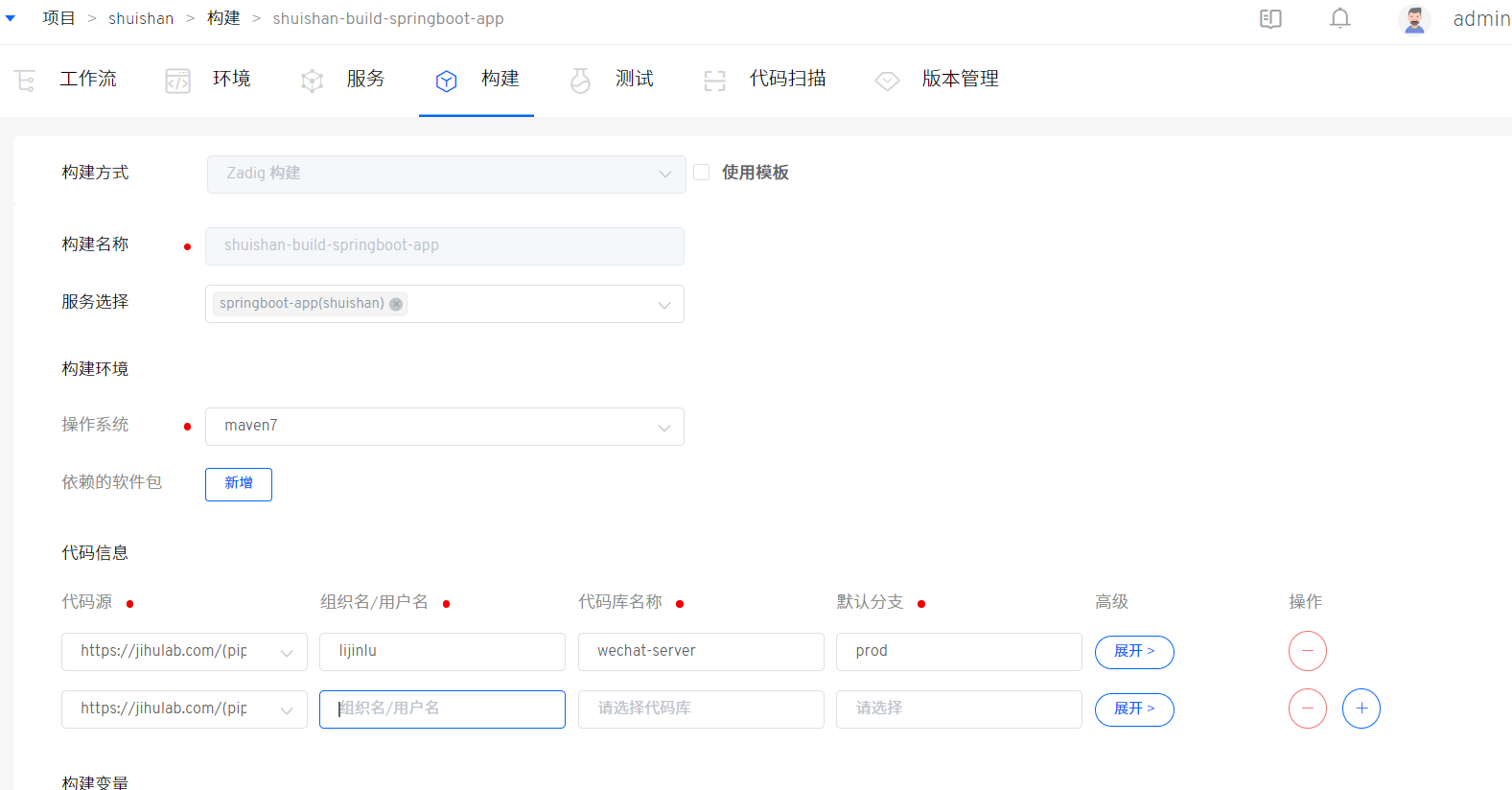Add a new code repo row
The height and width of the screenshot is (790, 1512).
[x=1361, y=709]
